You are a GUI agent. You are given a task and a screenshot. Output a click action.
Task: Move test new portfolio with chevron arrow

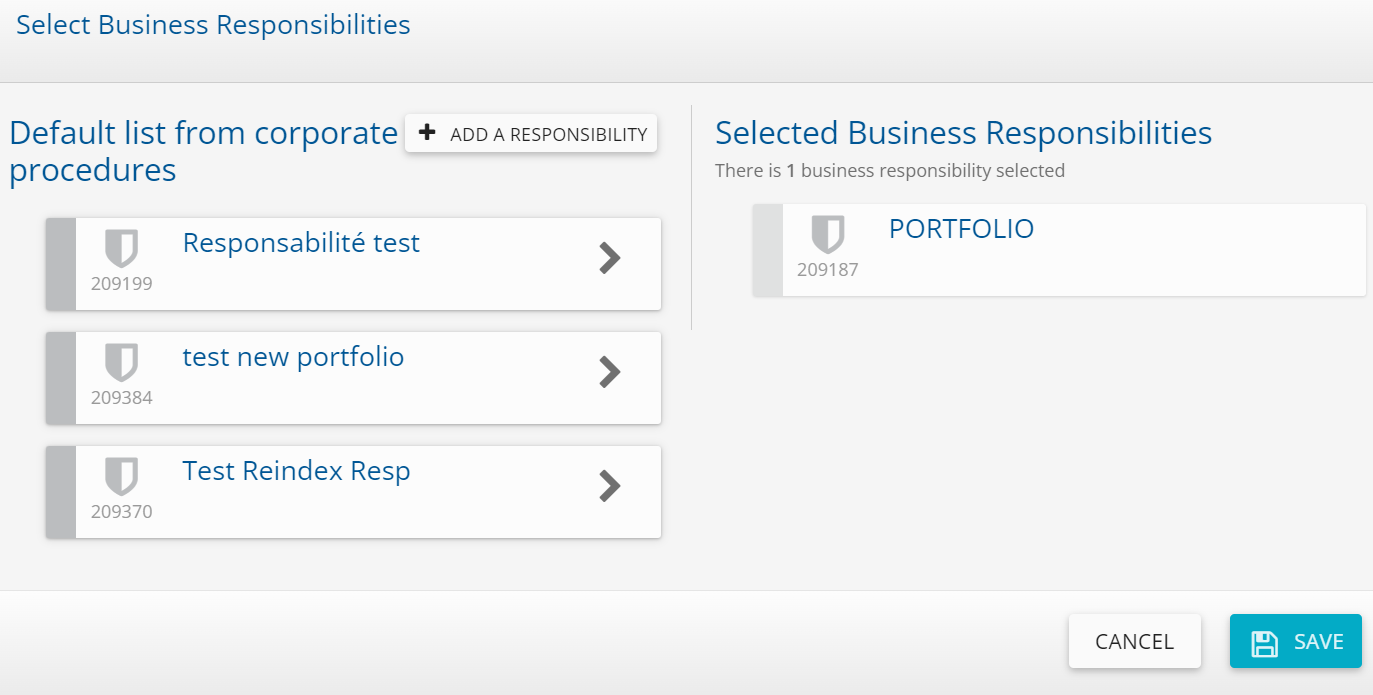pyautogui.click(x=609, y=372)
